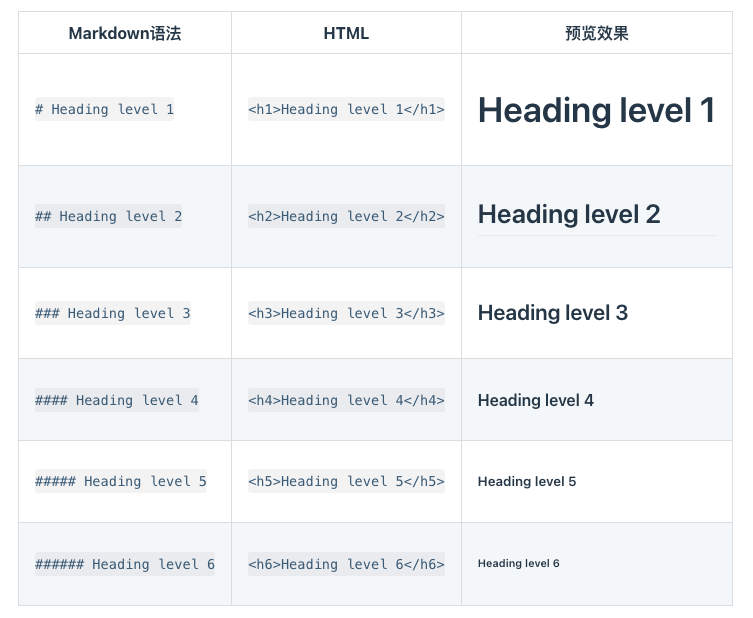753x618 pixels.
Task: Click the rendered Heading level 3 preview
Action: [x=552, y=313]
